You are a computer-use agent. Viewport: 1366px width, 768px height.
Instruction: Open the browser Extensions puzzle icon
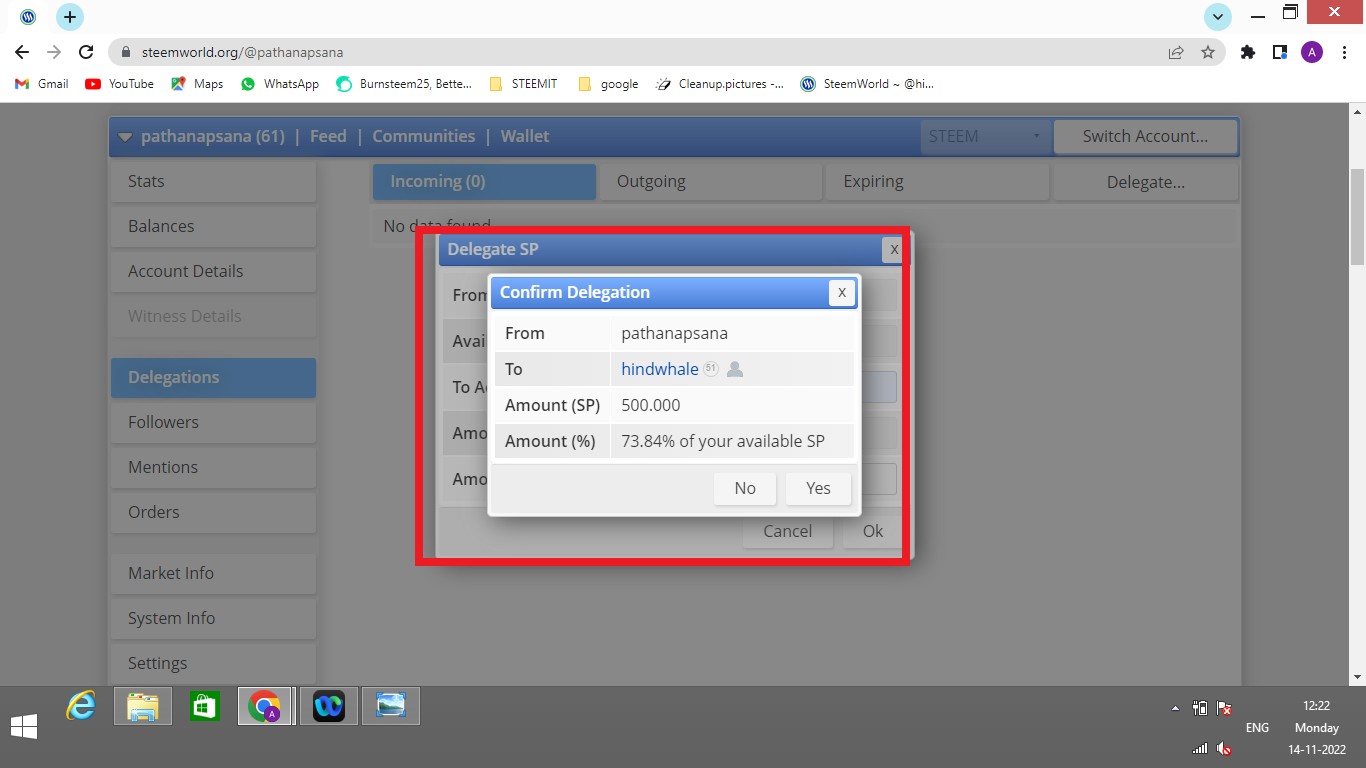click(x=1247, y=51)
